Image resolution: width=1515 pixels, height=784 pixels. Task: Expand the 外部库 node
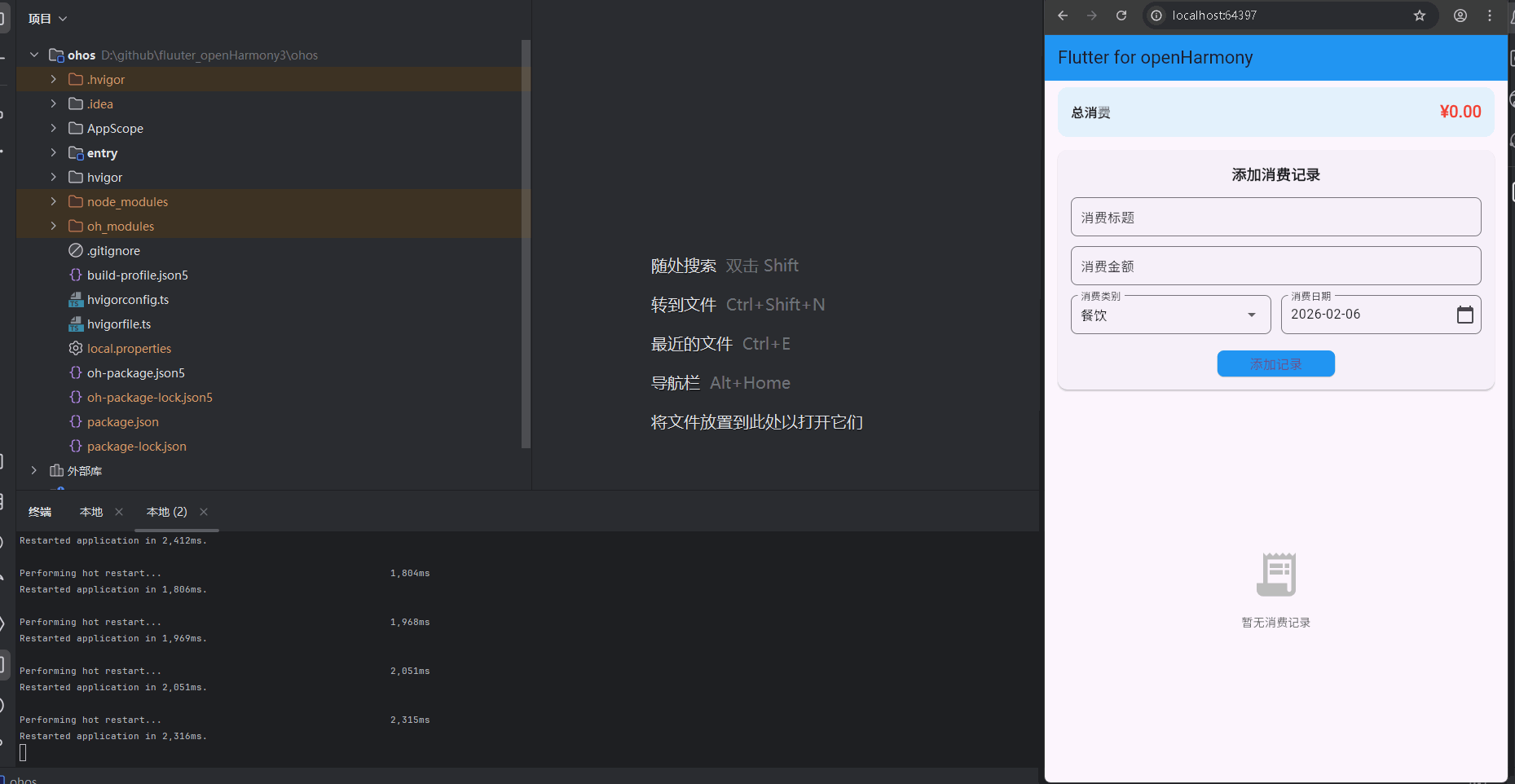33,470
